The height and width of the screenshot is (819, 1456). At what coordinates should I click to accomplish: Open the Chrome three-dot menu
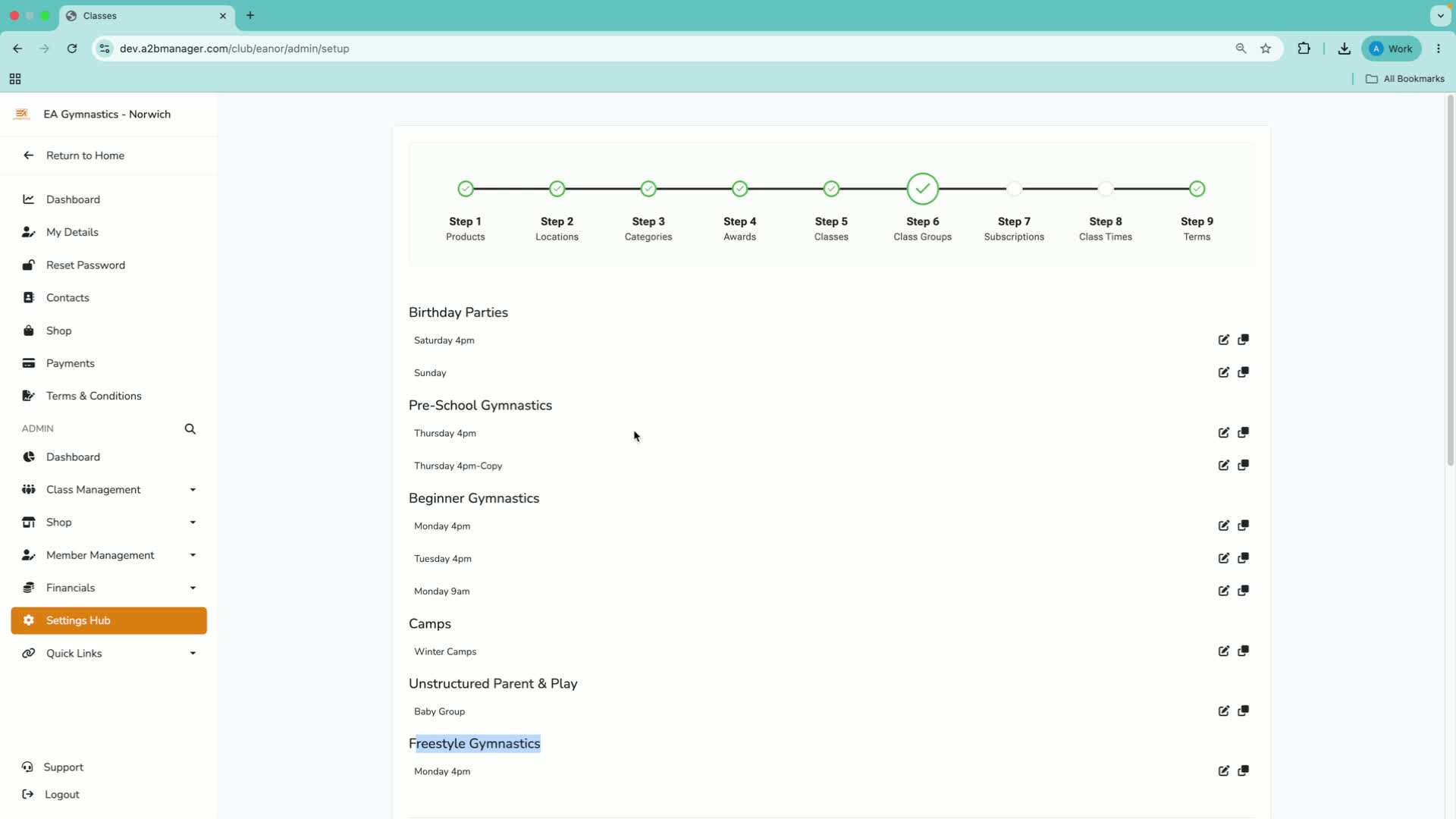click(x=1439, y=49)
